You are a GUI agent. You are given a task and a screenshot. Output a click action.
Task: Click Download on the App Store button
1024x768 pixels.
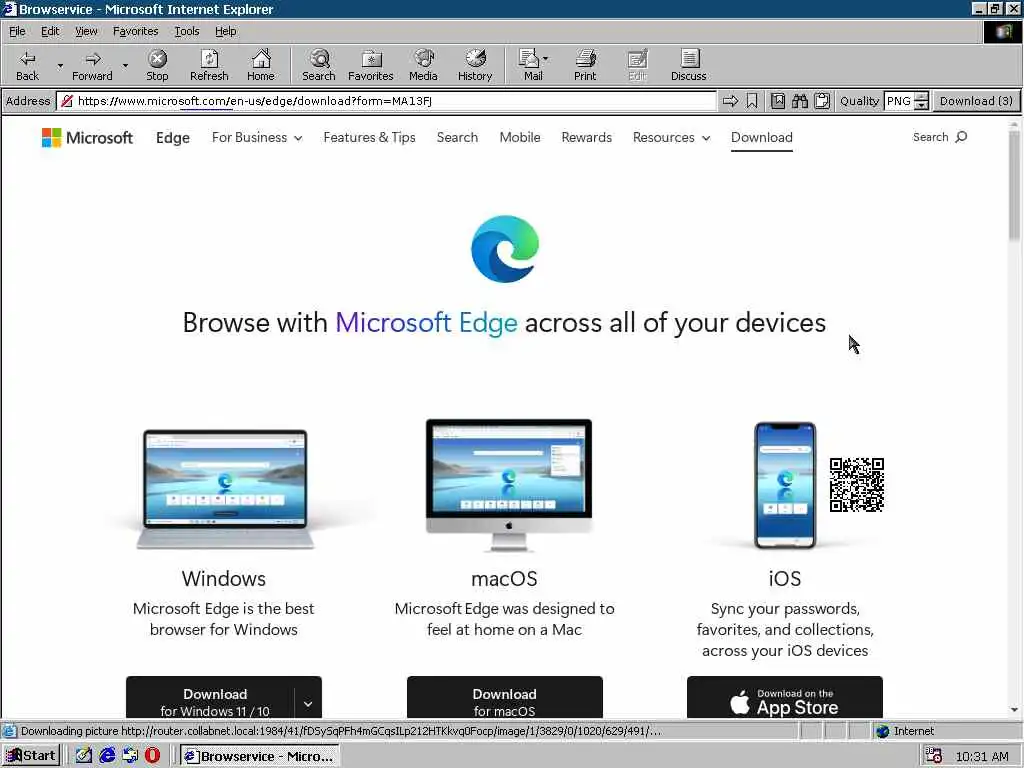tap(785, 697)
